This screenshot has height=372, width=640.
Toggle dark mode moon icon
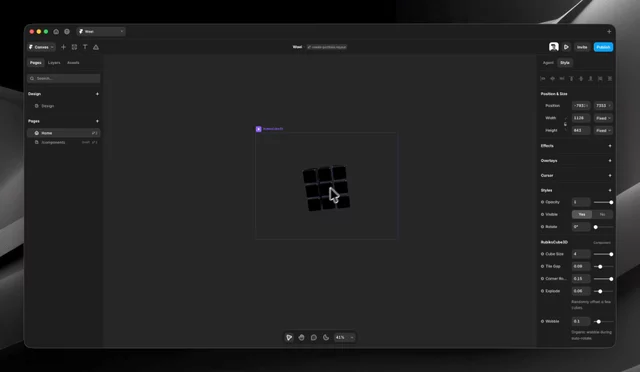tap(326, 337)
